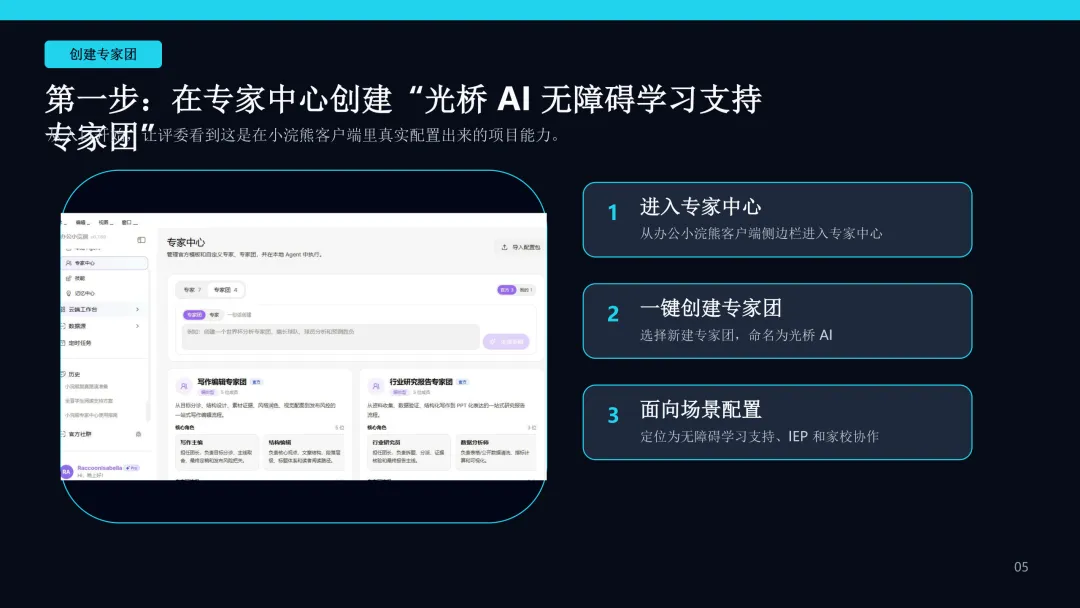Click the 记忆中心 lightbulb icon

click(x=68, y=293)
